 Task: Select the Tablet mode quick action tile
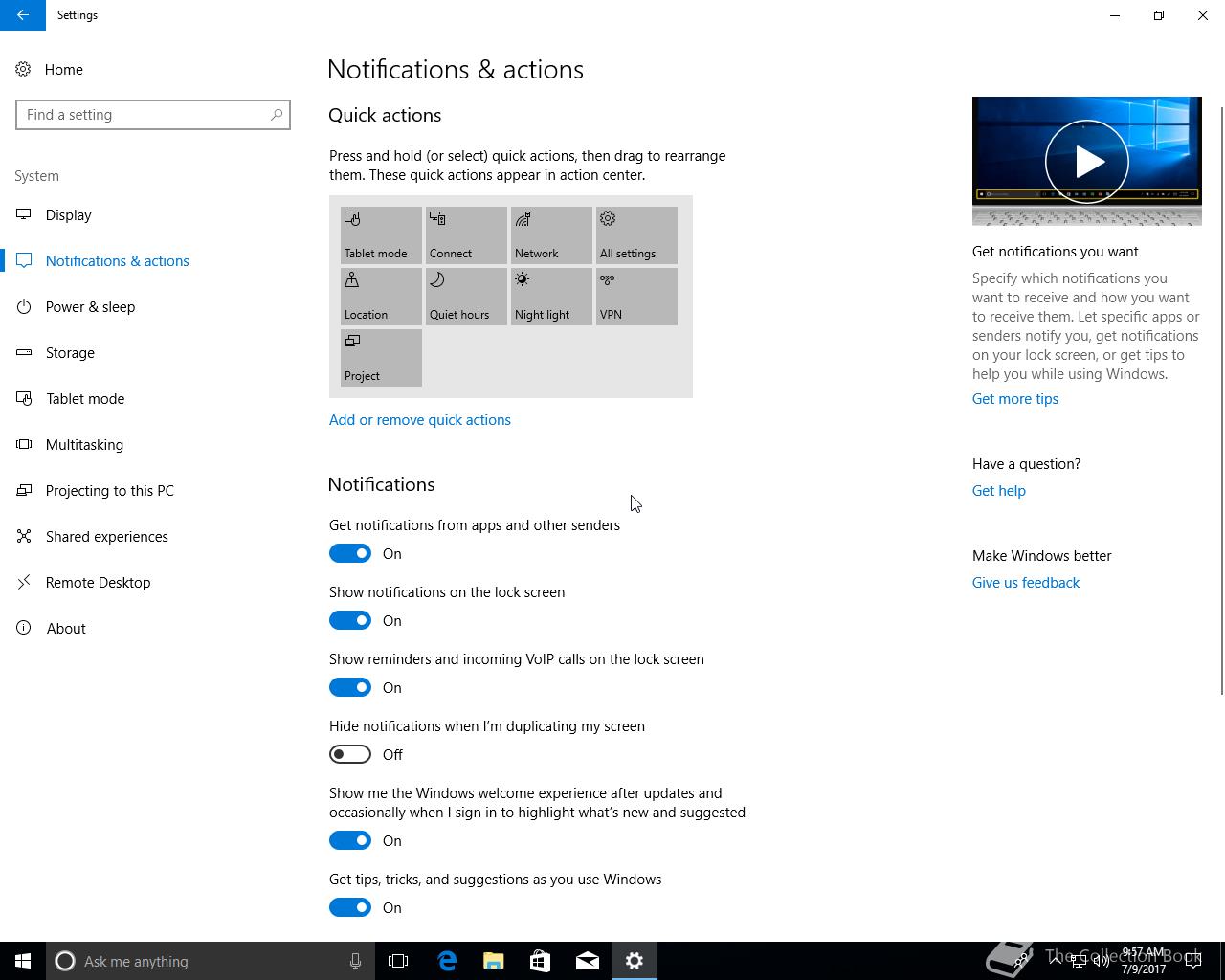tap(381, 235)
